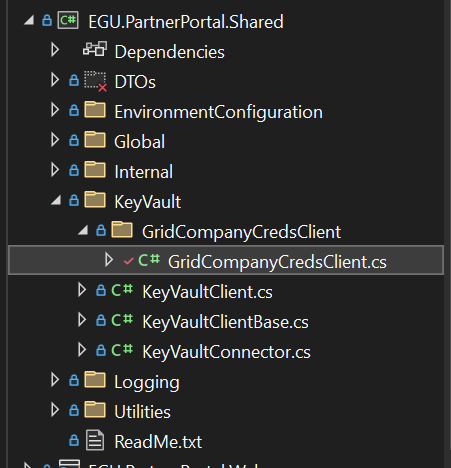The width and height of the screenshot is (451, 468).
Task: Click the red checkmark on GridCompanyCredsClient.cs
Action: (x=128, y=261)
